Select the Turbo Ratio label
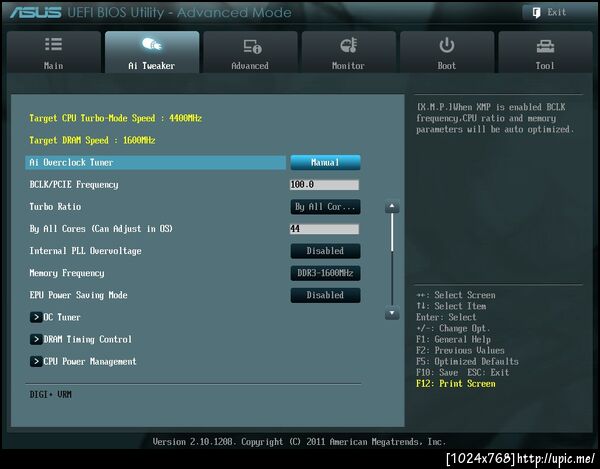Image resolution: width=600 pixels, height=469 pixels. tap(55, 207)
